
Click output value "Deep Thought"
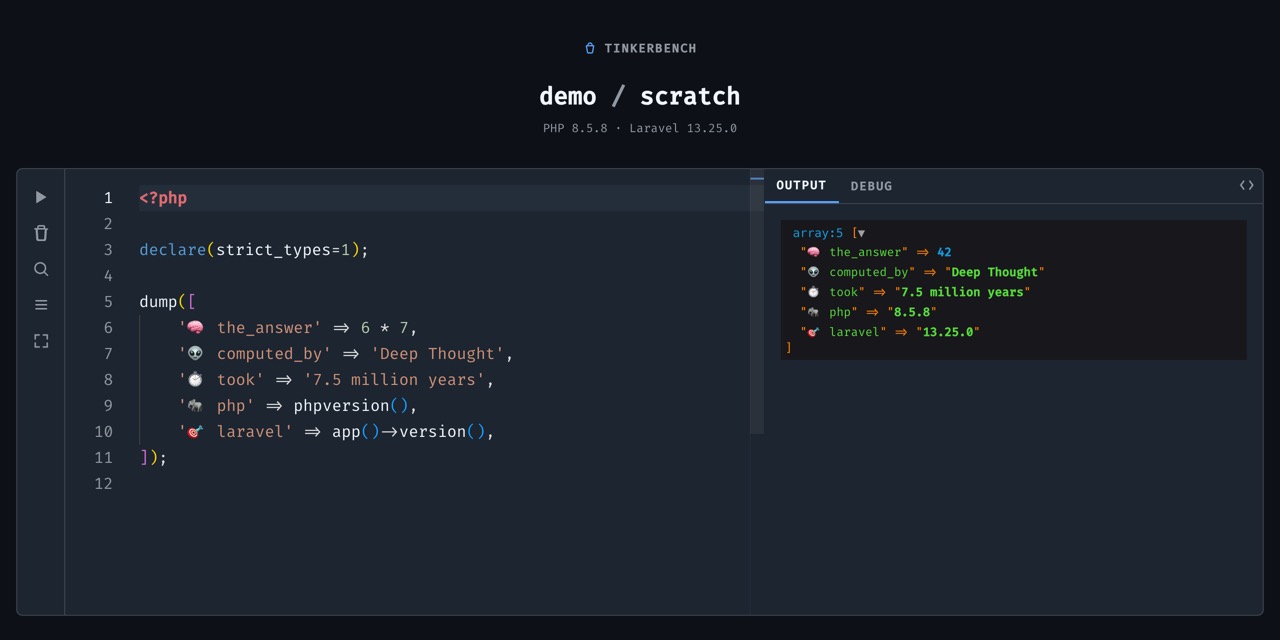pyautogui.click(x=994, y=272)
